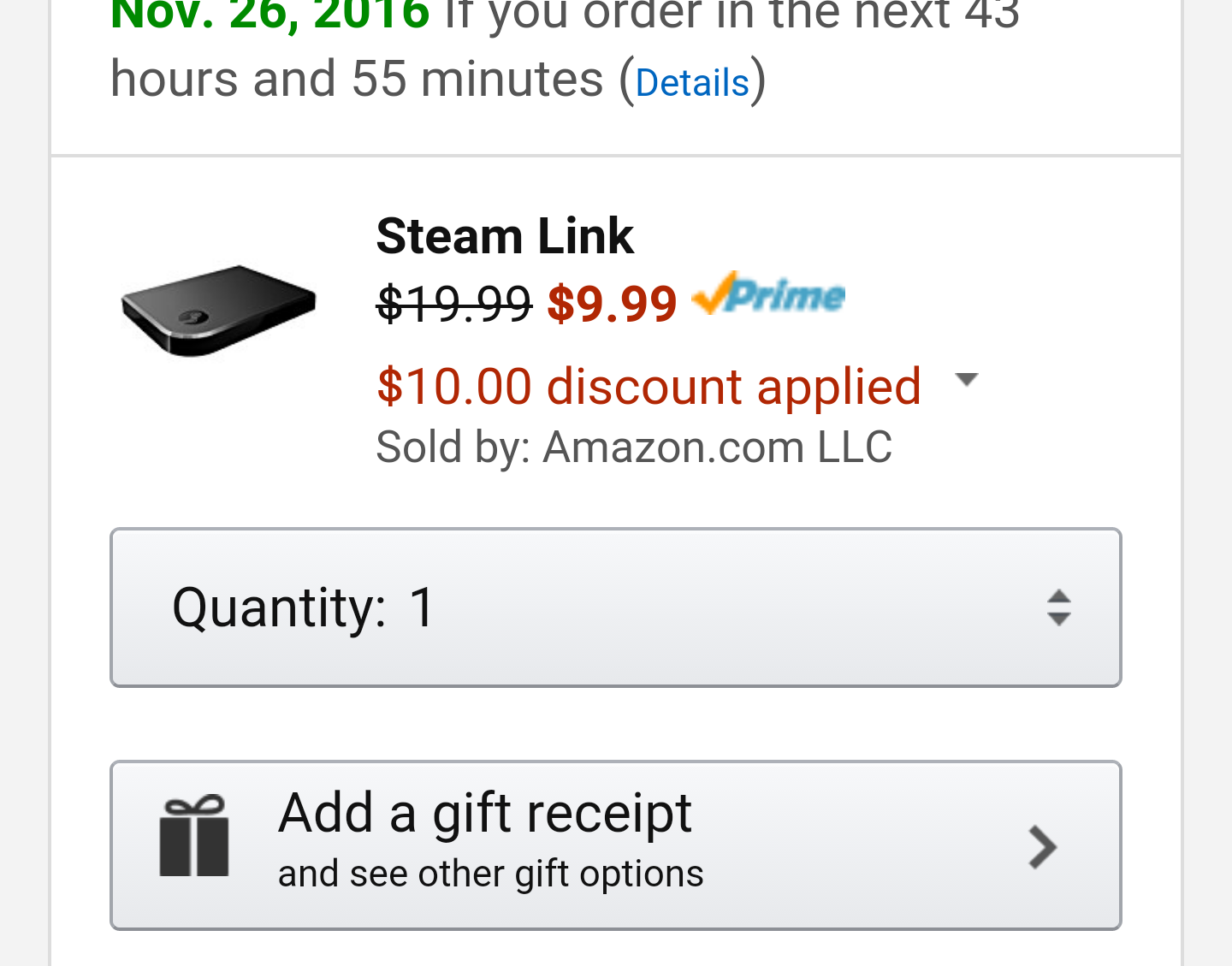Select Add a gift receipt

(x=485, y=813)
